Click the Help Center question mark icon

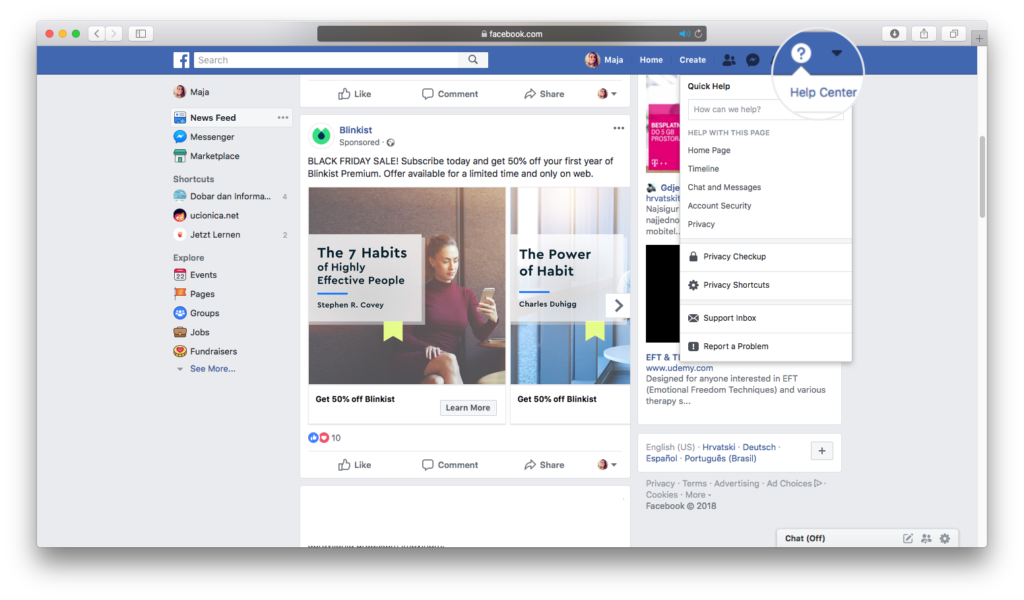click(800, 54)
